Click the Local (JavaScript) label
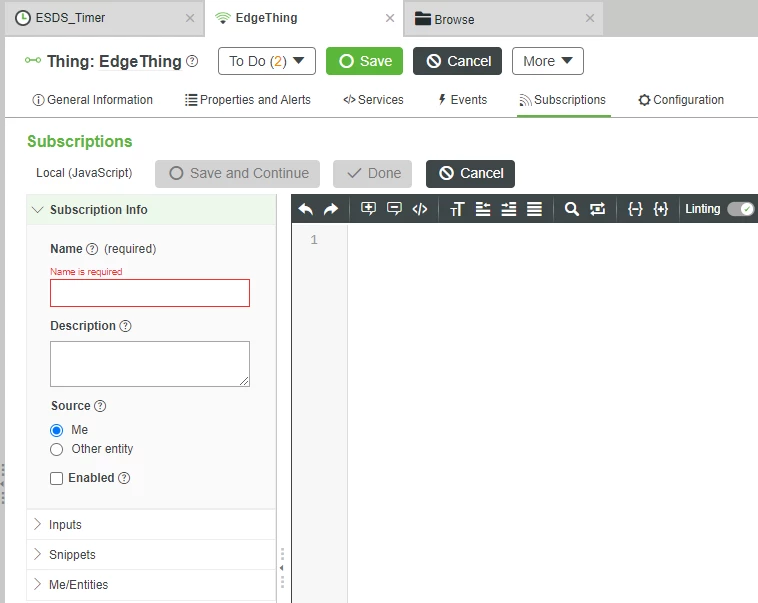 [x=84, y=173]
